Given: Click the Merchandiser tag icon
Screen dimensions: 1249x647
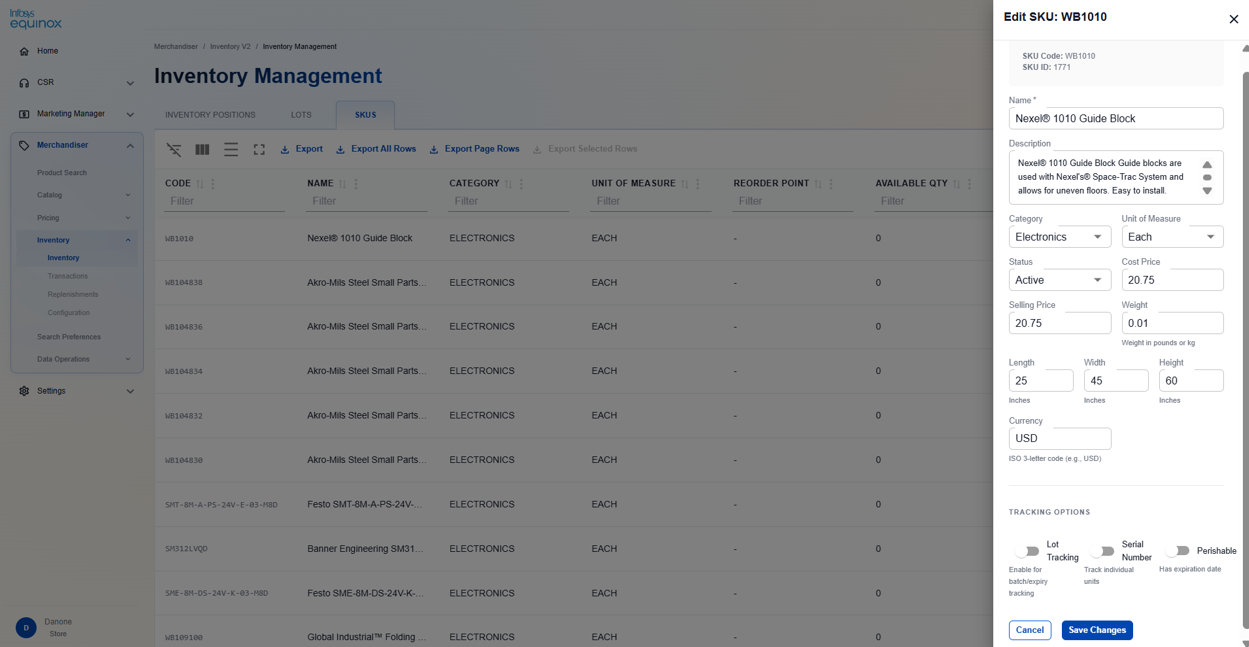Looking at the screenshot, I should tap(24, 145).
